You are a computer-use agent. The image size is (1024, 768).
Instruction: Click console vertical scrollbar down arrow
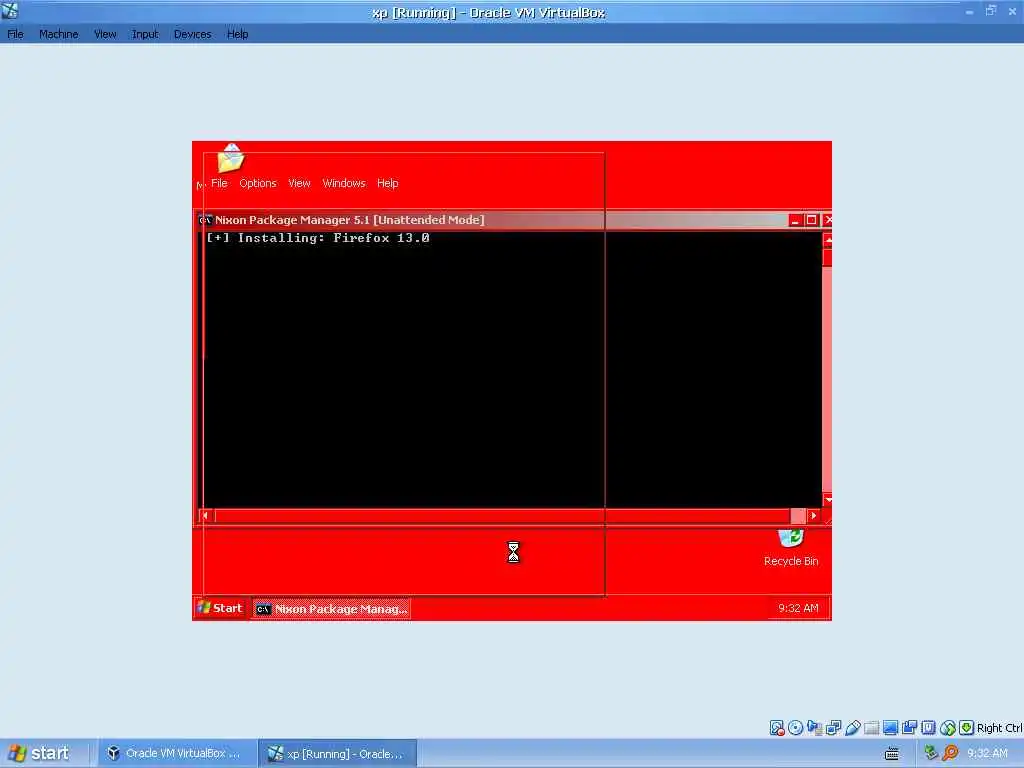click(x=827, y=500)
